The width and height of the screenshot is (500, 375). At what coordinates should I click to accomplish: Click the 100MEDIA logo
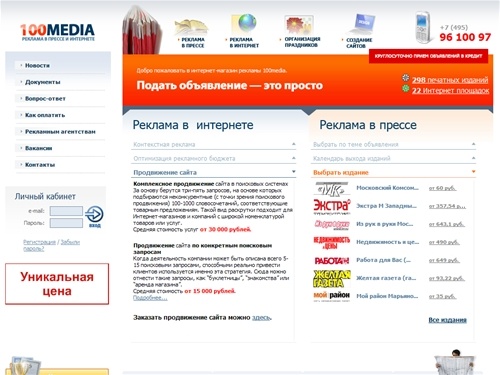(x=57, y=32)
